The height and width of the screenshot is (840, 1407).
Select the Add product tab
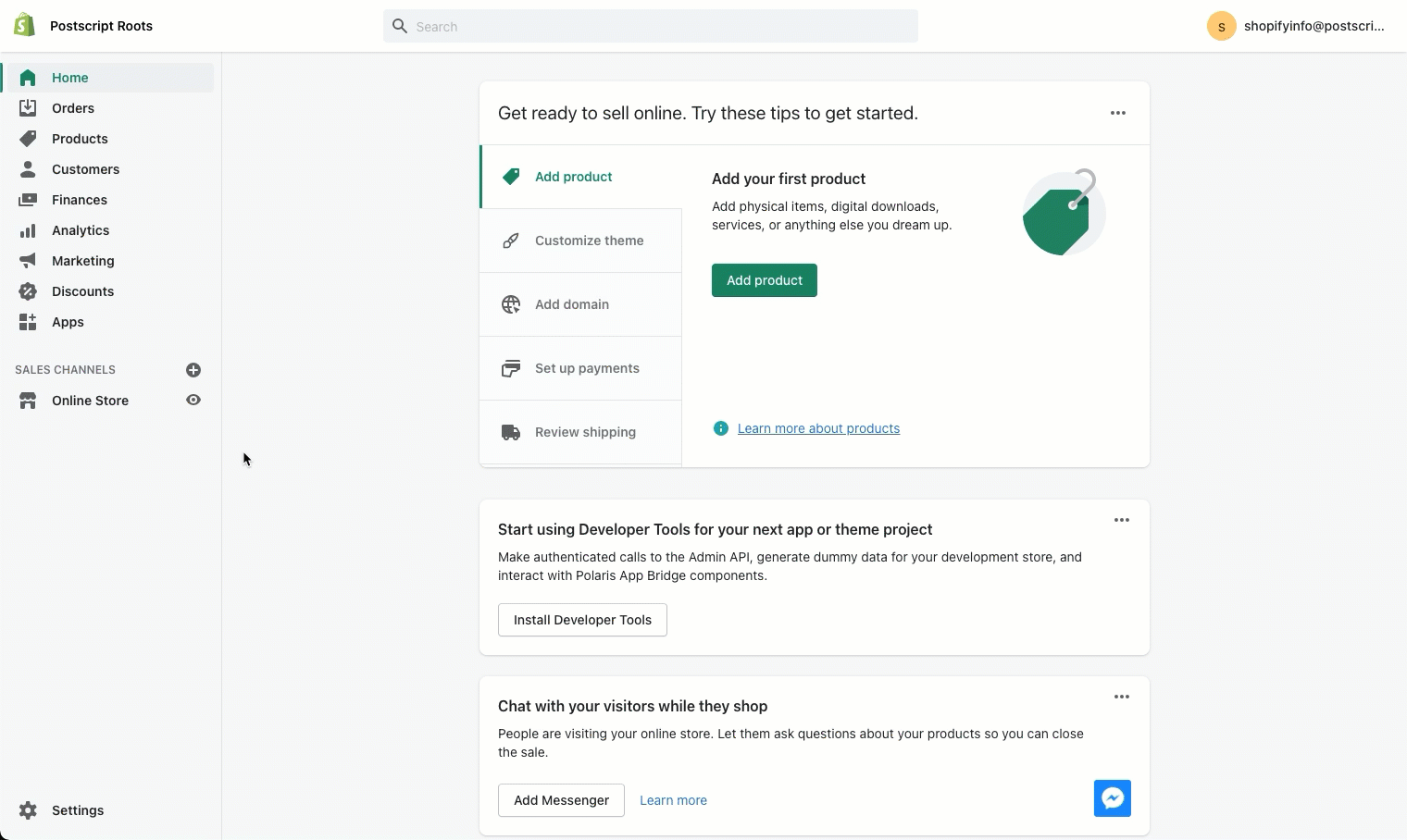[580, 177]
